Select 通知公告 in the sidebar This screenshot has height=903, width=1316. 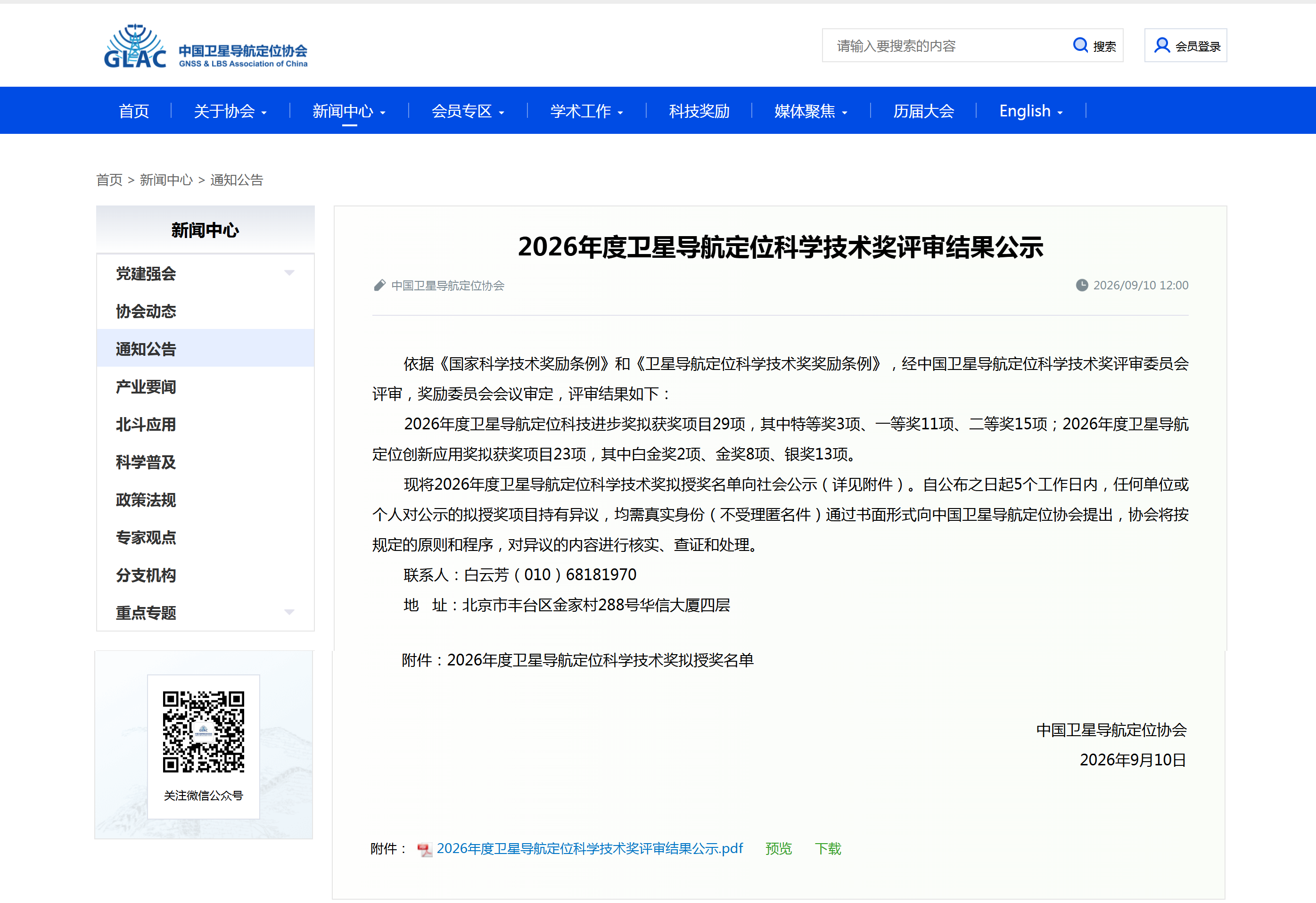[206, 349]
